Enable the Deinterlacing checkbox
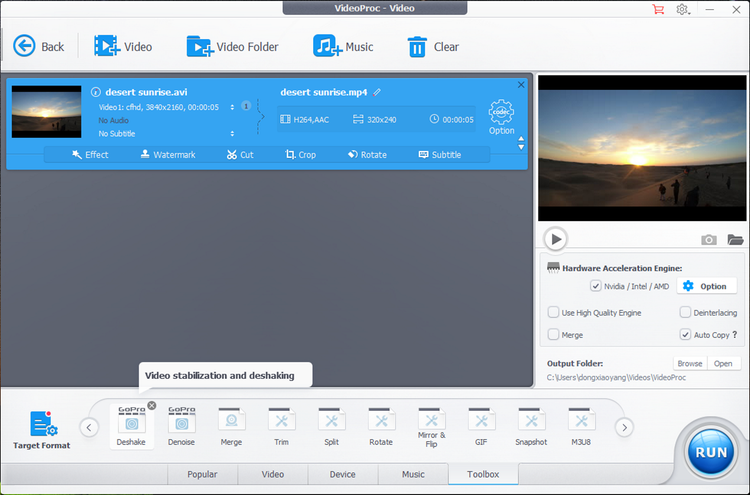750x495 pixels. (x=685, y=312)
